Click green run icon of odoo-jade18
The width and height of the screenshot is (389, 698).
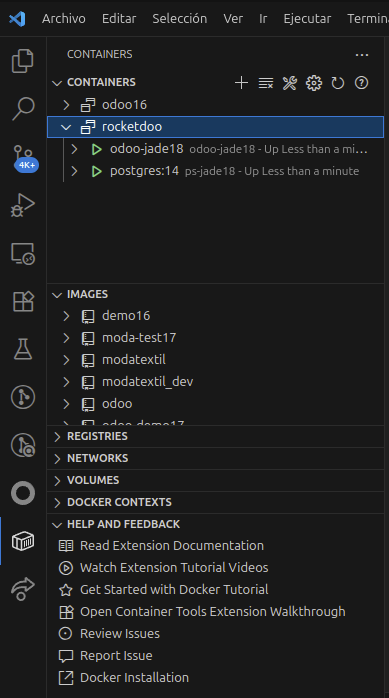[97, 149]
